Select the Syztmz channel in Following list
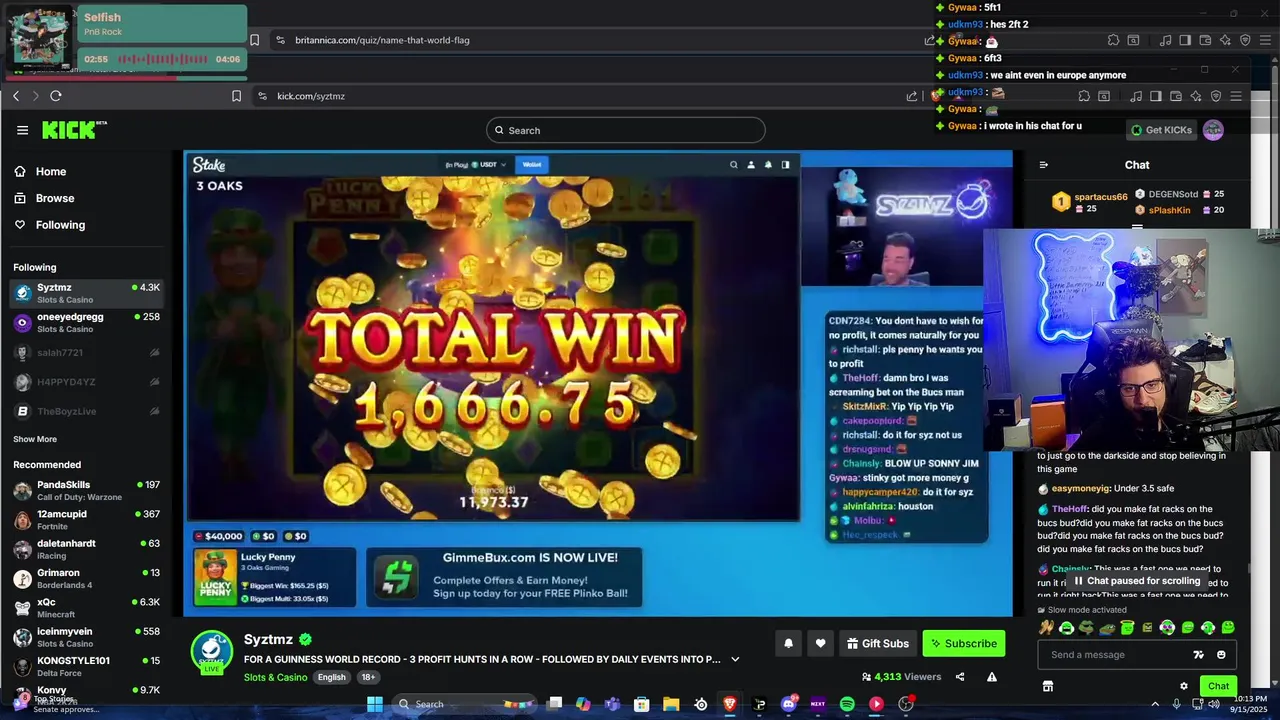This screenshot has height=720, width=1280. click(x=86, y=293)
